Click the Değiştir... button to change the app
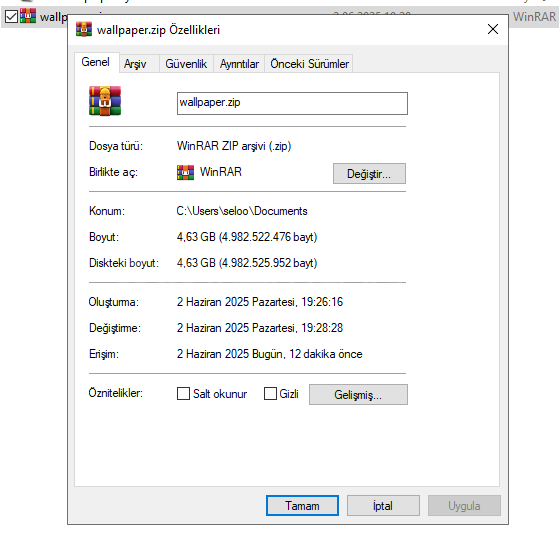Viewport: 559px width, 560px height. coord(369,174)
